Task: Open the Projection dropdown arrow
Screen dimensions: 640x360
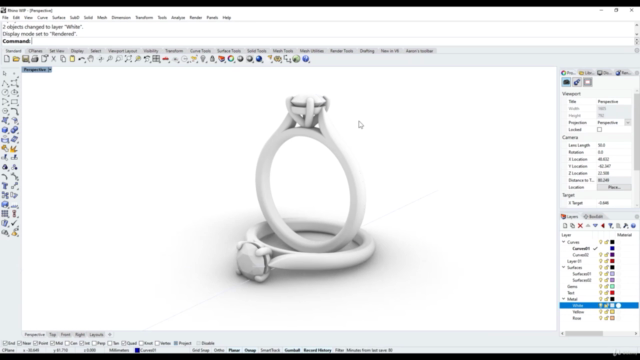Action: point(628,123)
